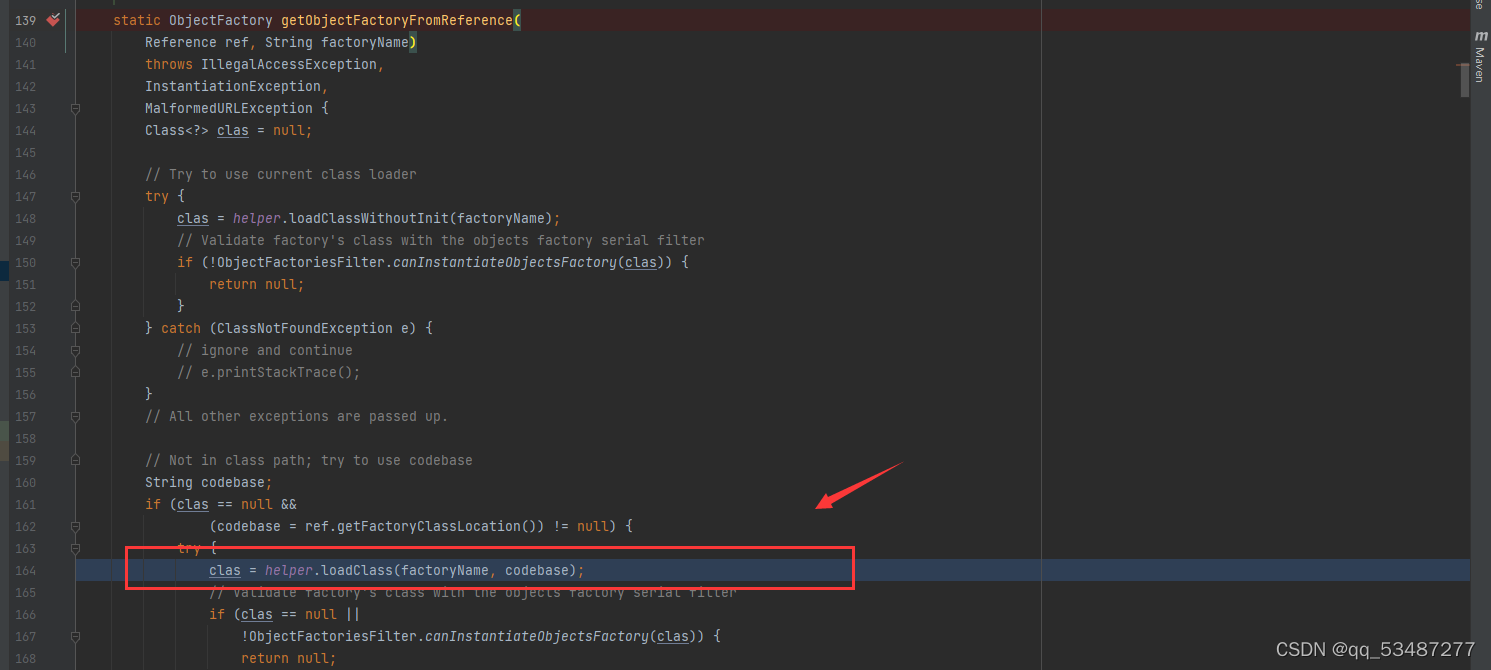Click 'ClassNotFoundException' in the catch clause

point(305,328)
